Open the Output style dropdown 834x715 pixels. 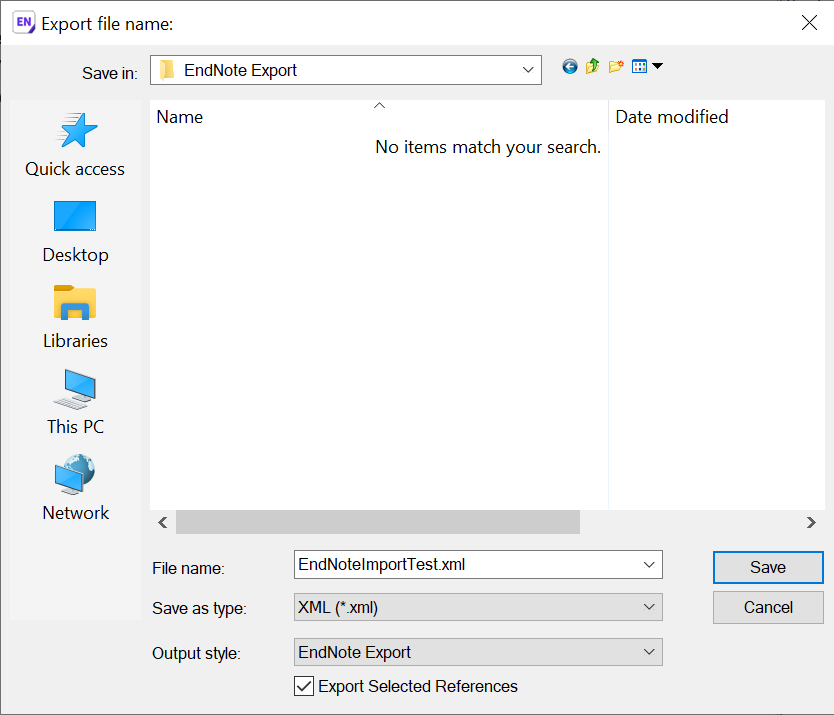648,652
